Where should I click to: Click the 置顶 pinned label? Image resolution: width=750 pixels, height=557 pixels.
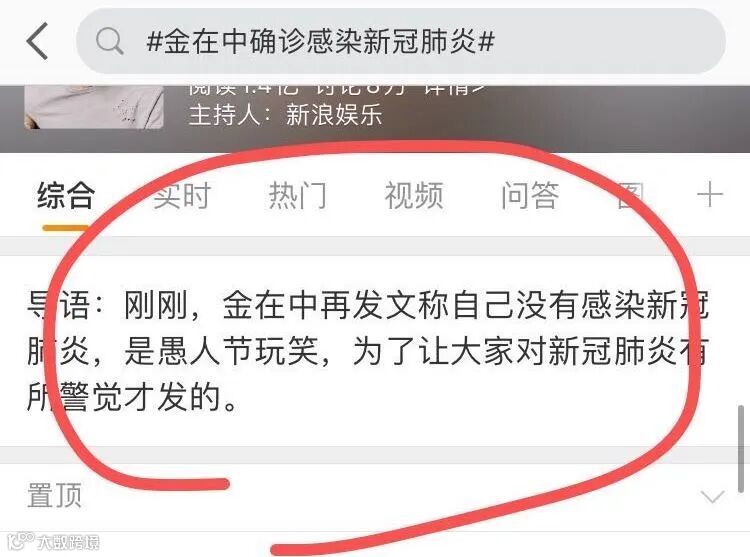tap(55, 495)
